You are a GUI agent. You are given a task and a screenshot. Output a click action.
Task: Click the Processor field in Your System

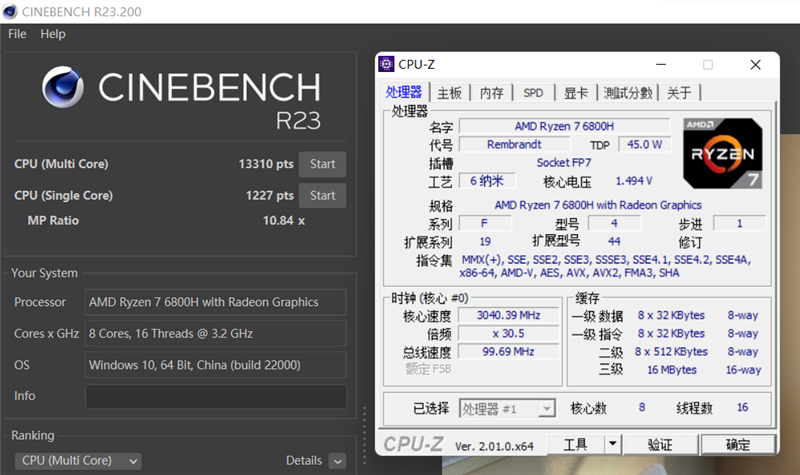[x=216, y=302]
